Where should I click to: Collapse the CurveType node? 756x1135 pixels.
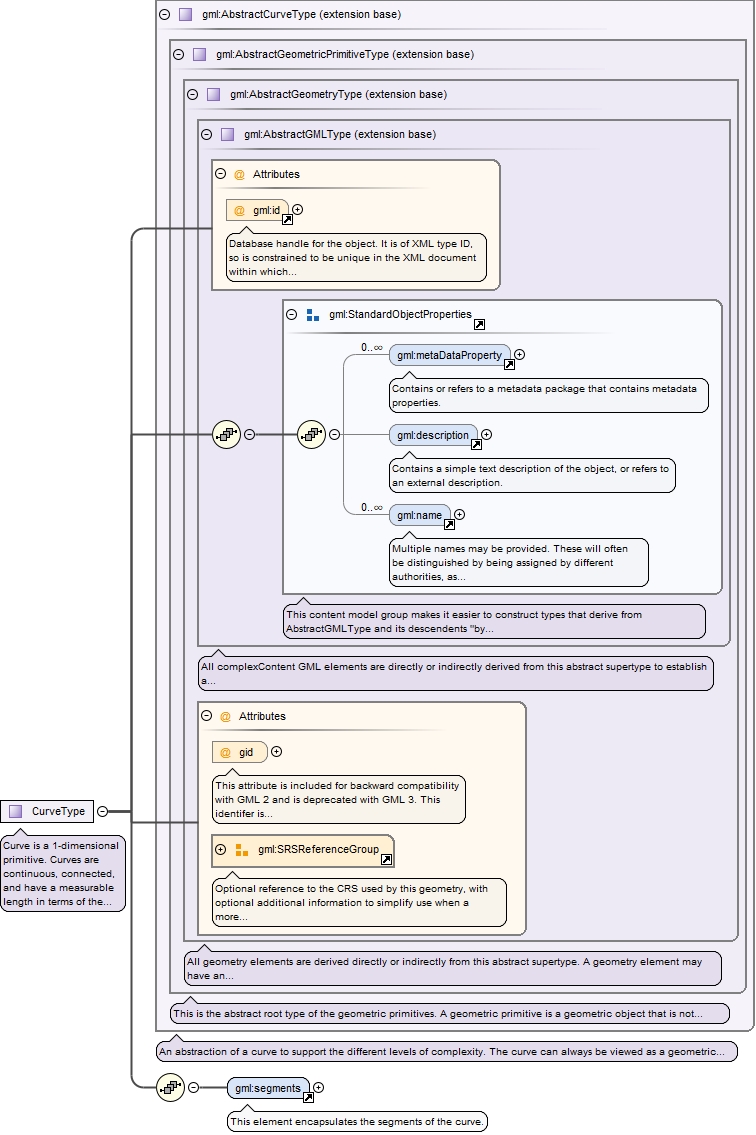102,811
